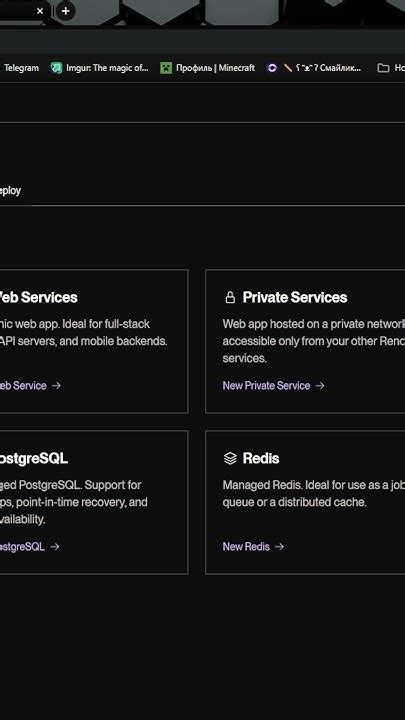The width and height of the screenshot is (405, 720).
Task: Open a new browser tab with plus
Action: click(x=66, y=11)
